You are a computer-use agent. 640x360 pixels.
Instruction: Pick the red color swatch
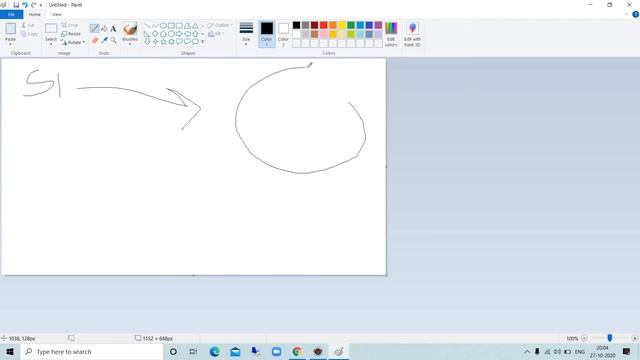(324, 25)
